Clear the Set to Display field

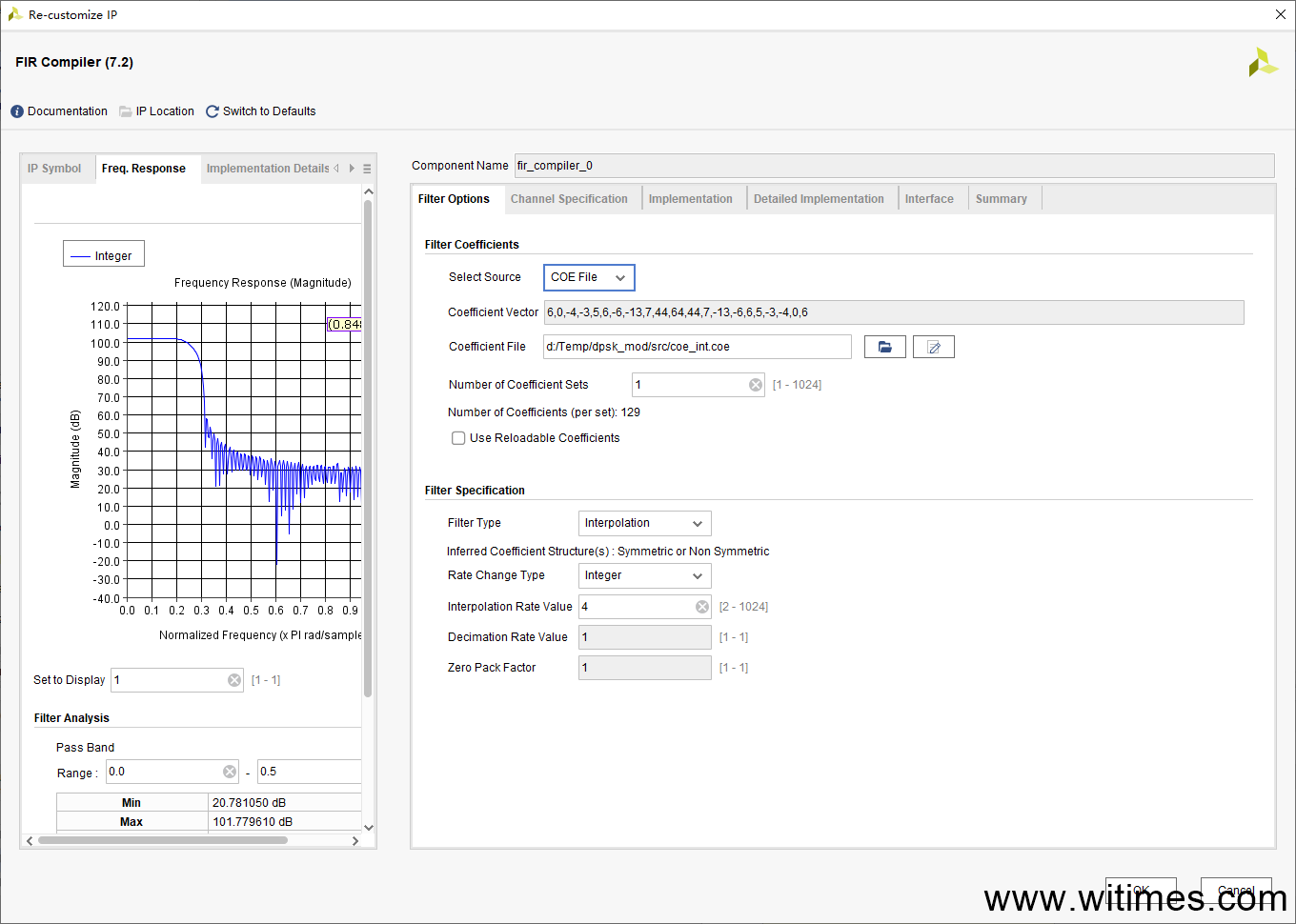(234, 680)
